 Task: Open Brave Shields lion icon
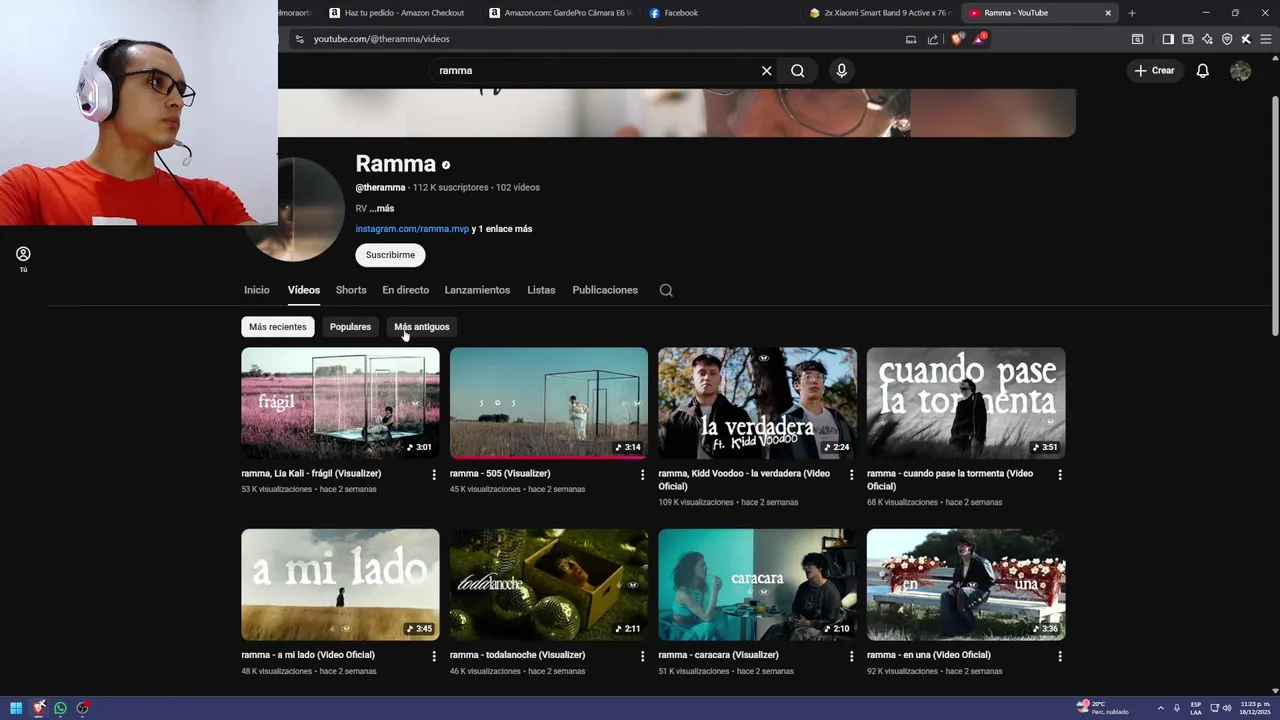click(957, 39)
